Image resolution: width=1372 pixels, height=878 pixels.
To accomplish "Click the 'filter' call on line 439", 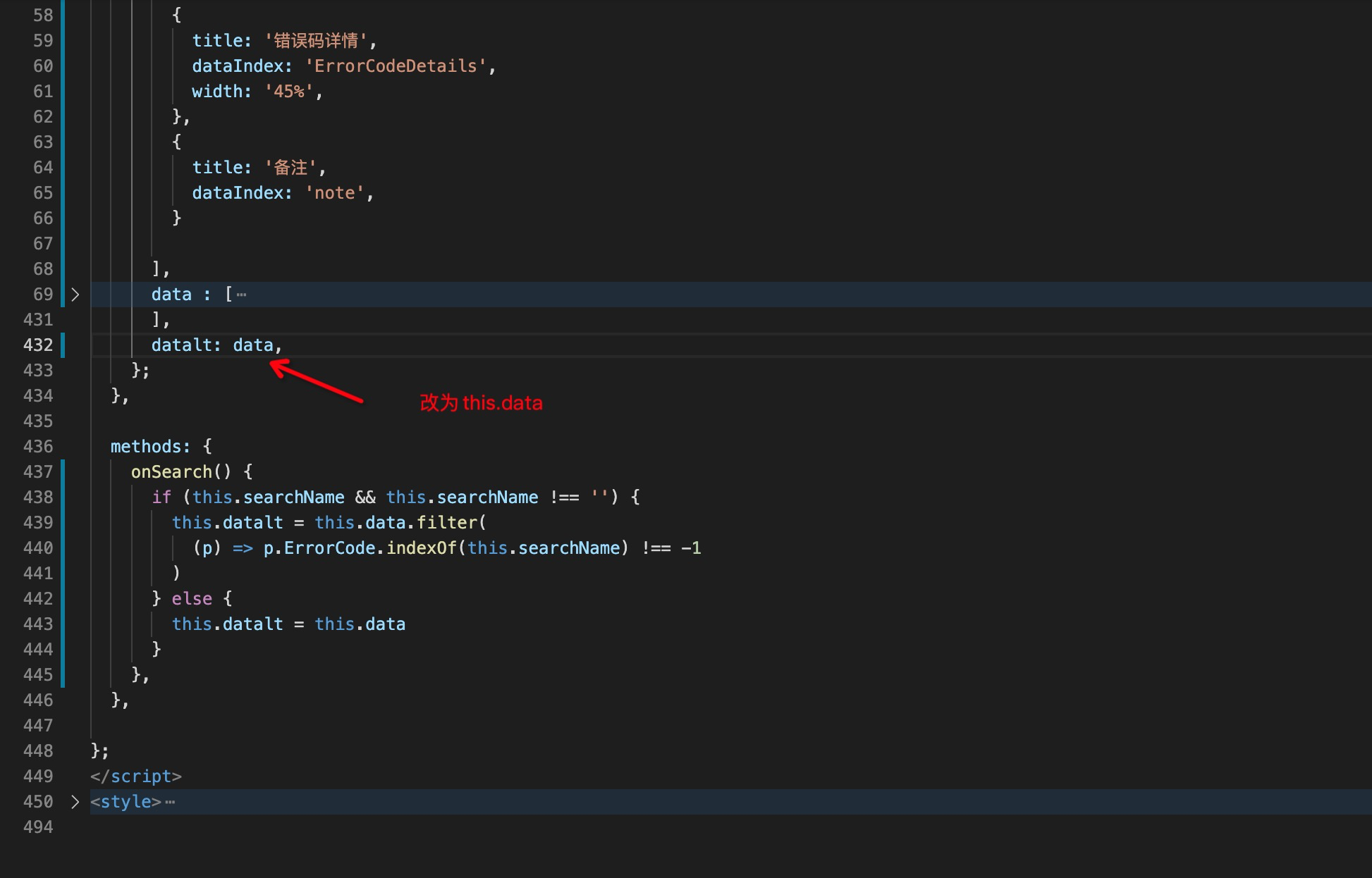I will coord(447,523).
